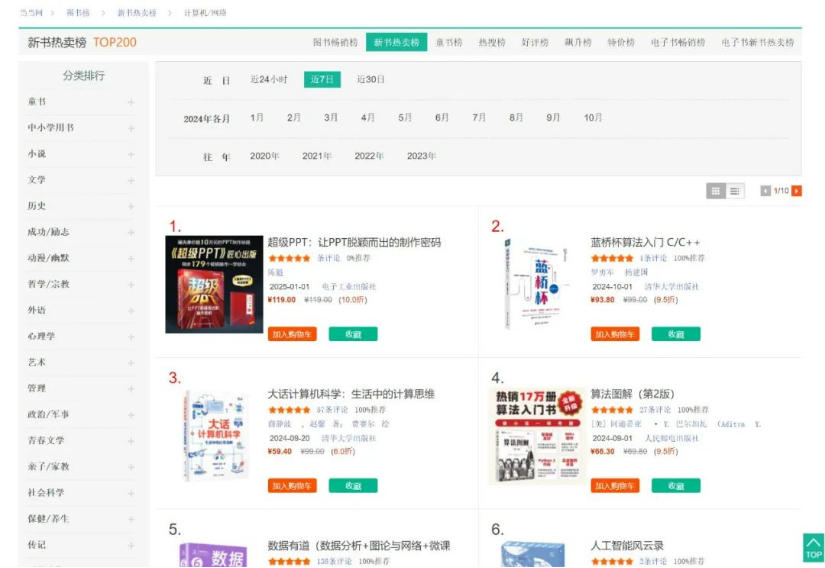Select year 2020年
This screenshot has width=825, height=568.
tap(265, 156)
